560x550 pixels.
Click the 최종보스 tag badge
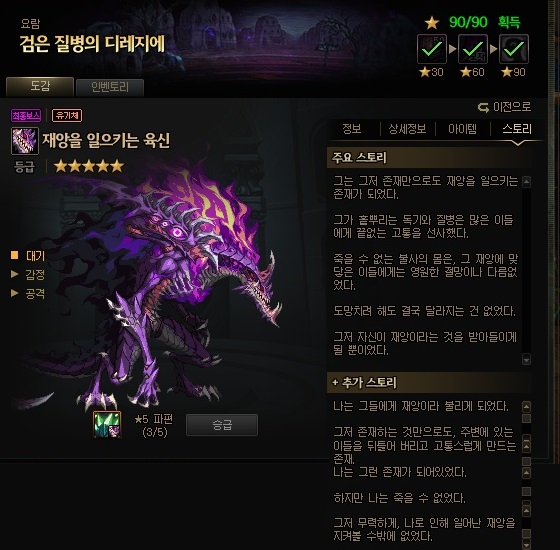coord(26,115)
